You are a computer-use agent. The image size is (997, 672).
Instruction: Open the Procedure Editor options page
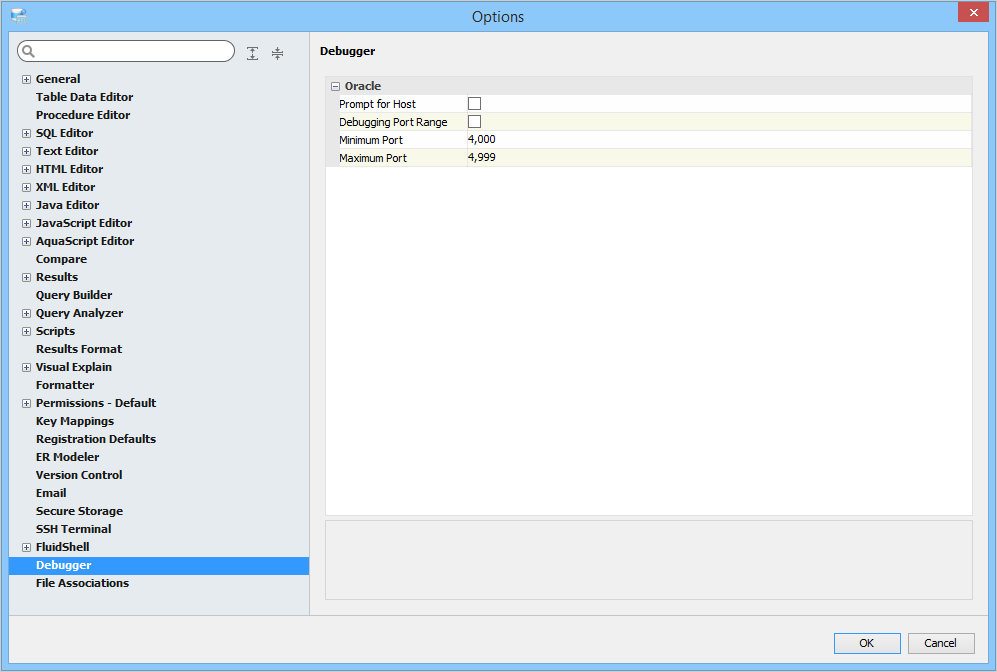[x=83, y=115]
